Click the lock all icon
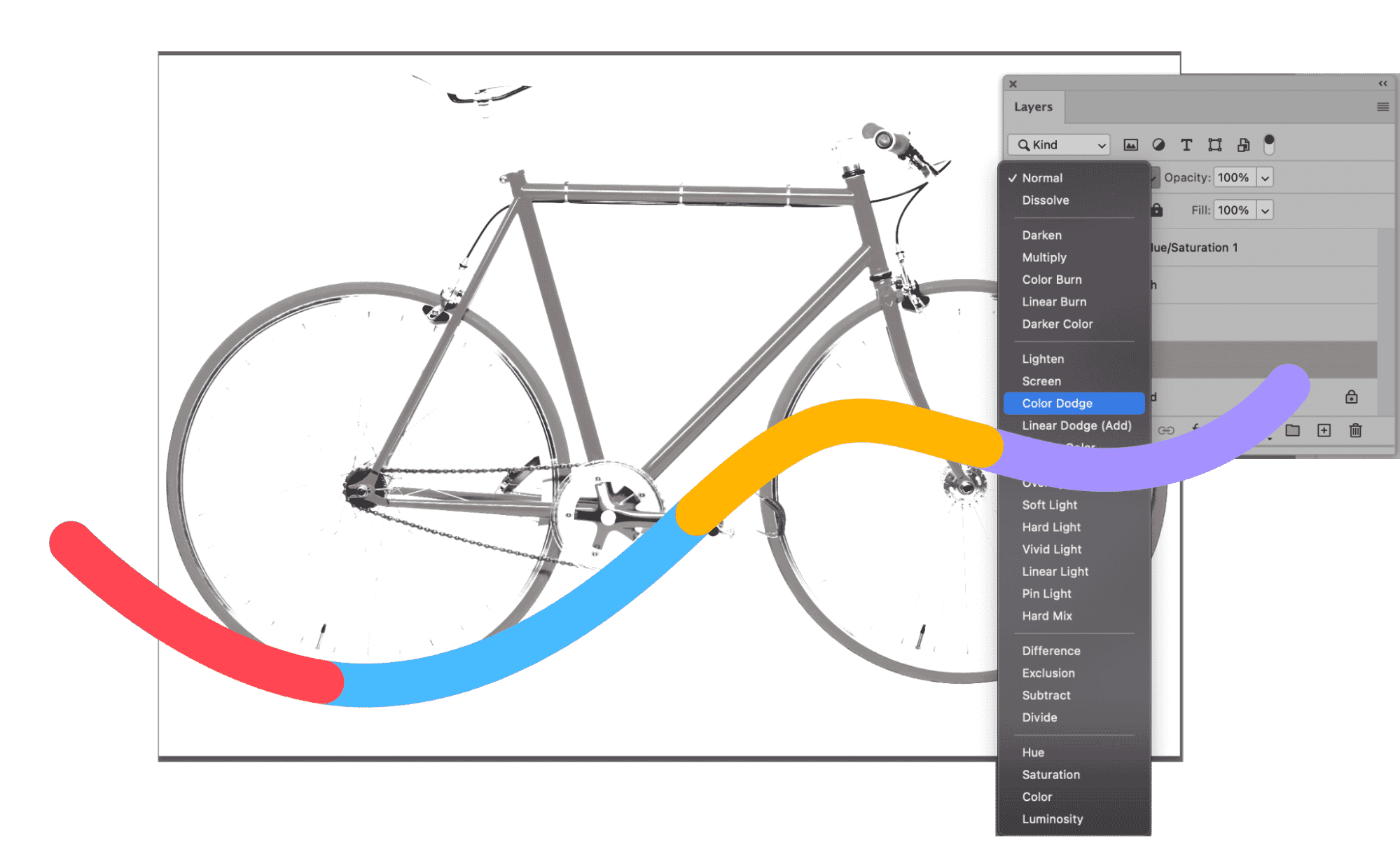Image resolution: width=1400 pixels, height=845 pixels. 1157,210
